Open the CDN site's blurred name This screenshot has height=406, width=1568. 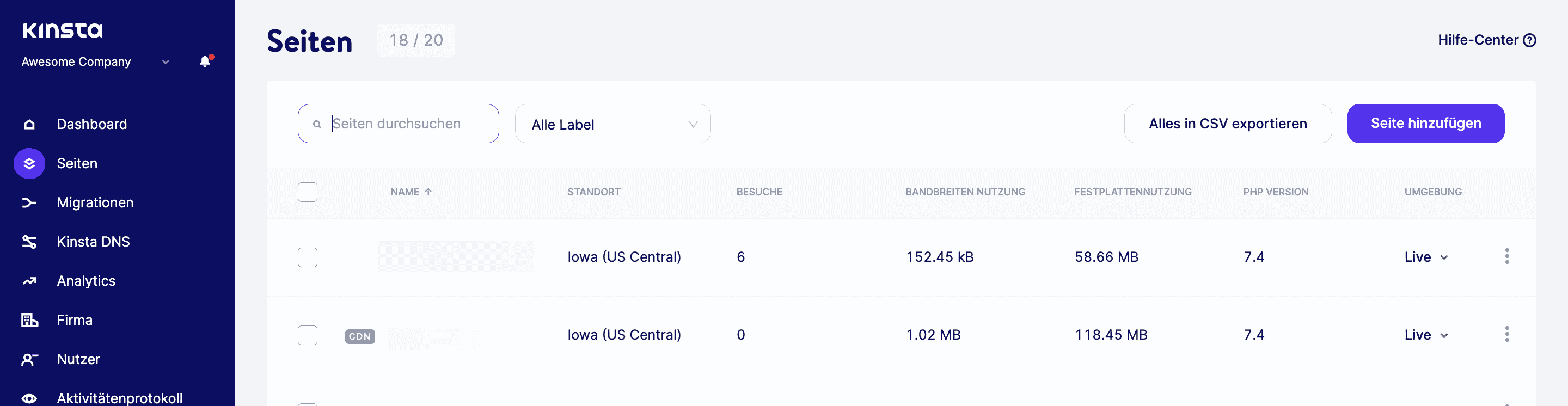point(434,339)
